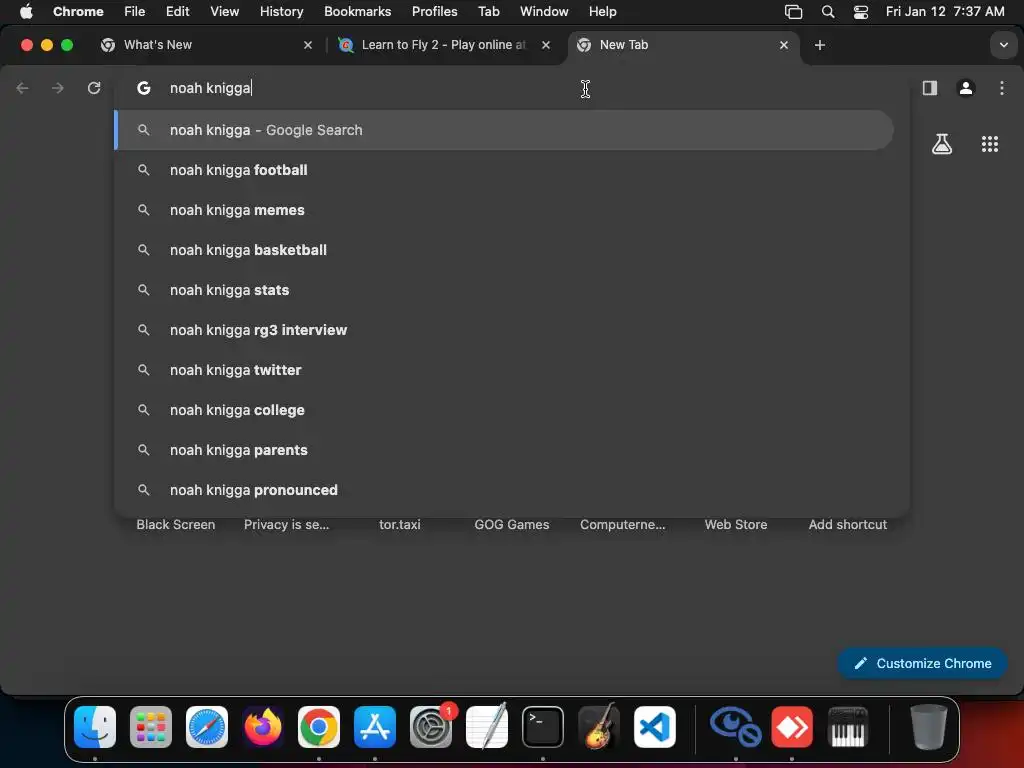
Task: Open Trash from the Dock
Action: click(x=928, y=727)
